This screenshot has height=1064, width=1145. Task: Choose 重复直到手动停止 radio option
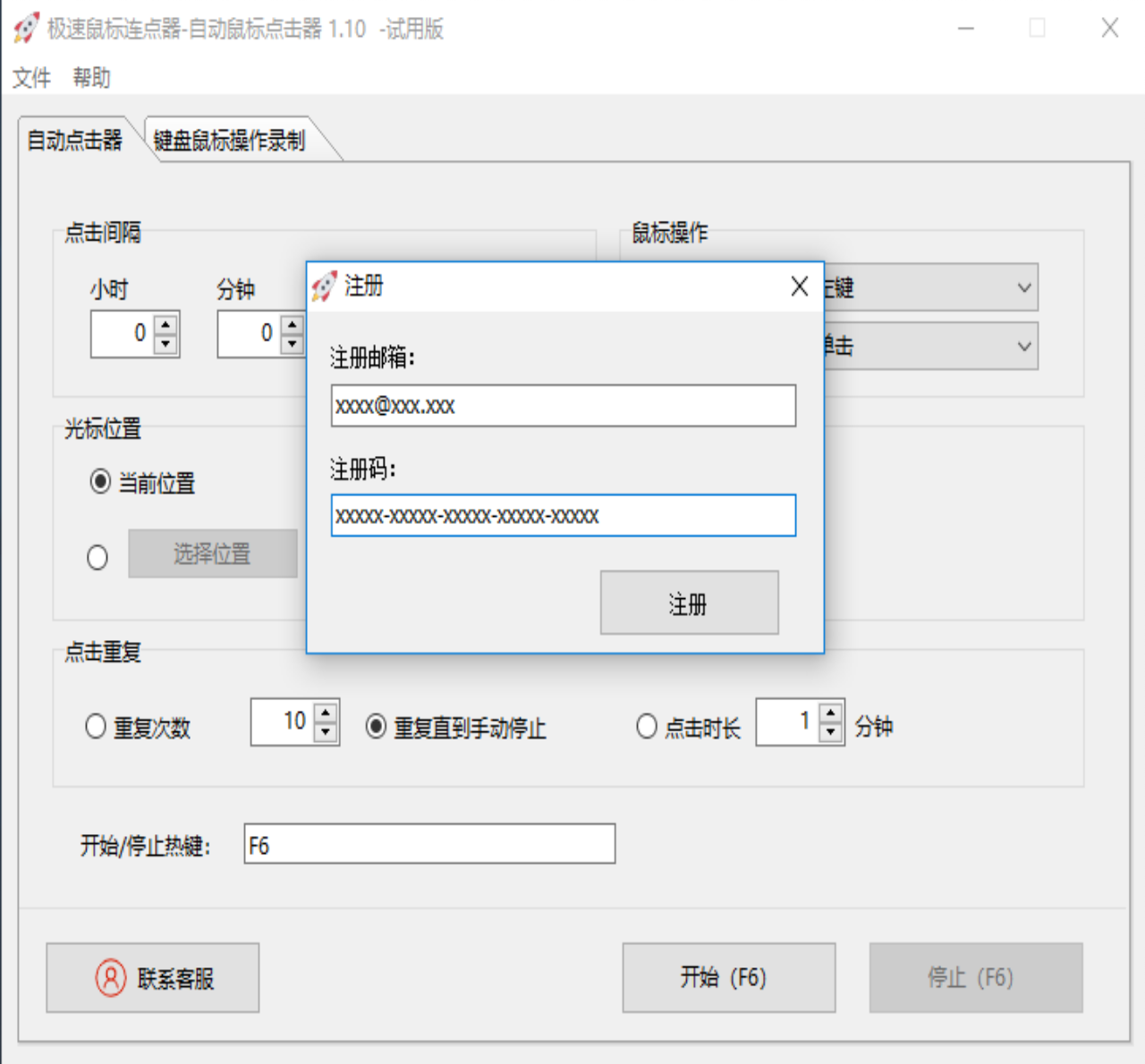[377, 726]
